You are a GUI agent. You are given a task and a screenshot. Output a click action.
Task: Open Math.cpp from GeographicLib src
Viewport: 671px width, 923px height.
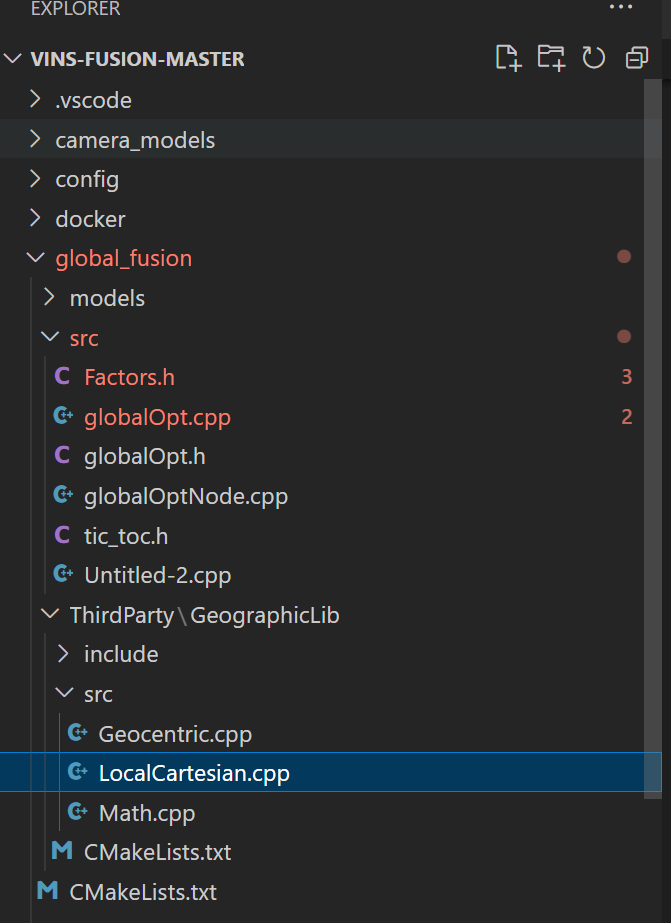coord(147,812)
